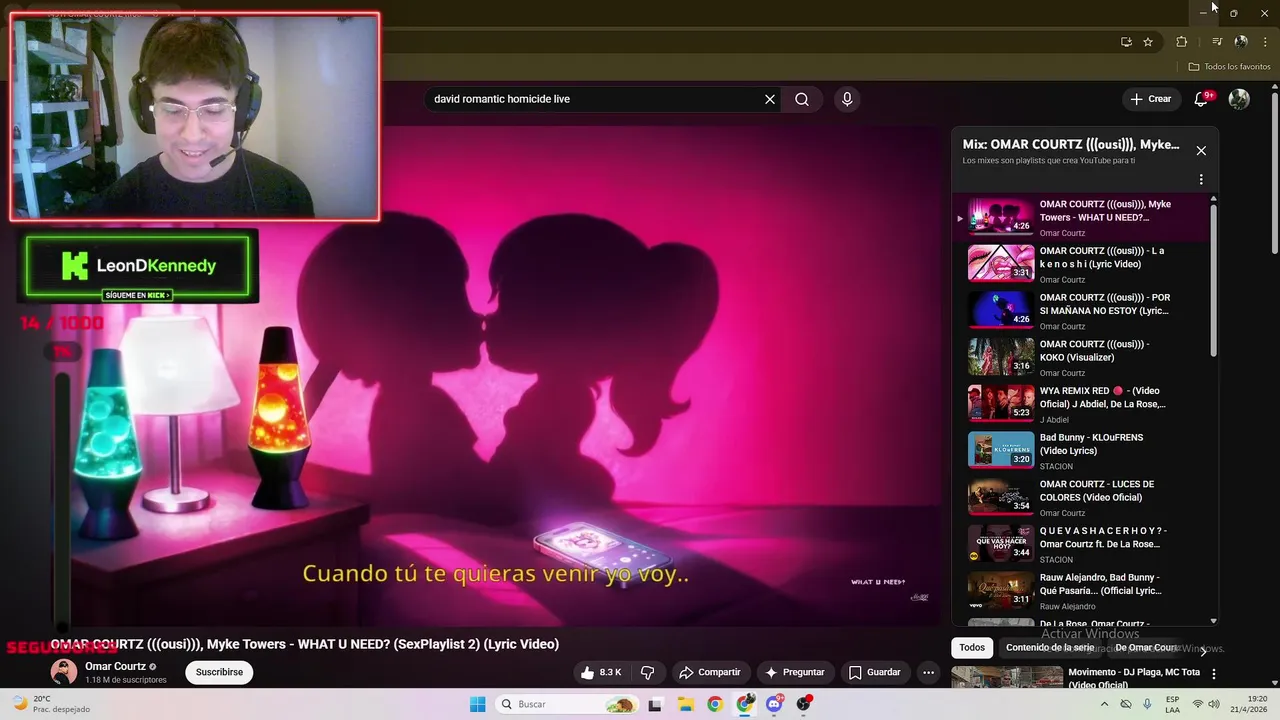The image size is (1280, 720).
Task: Open the network Wi-Fi tray icon
Action: tap(1198, 704)
